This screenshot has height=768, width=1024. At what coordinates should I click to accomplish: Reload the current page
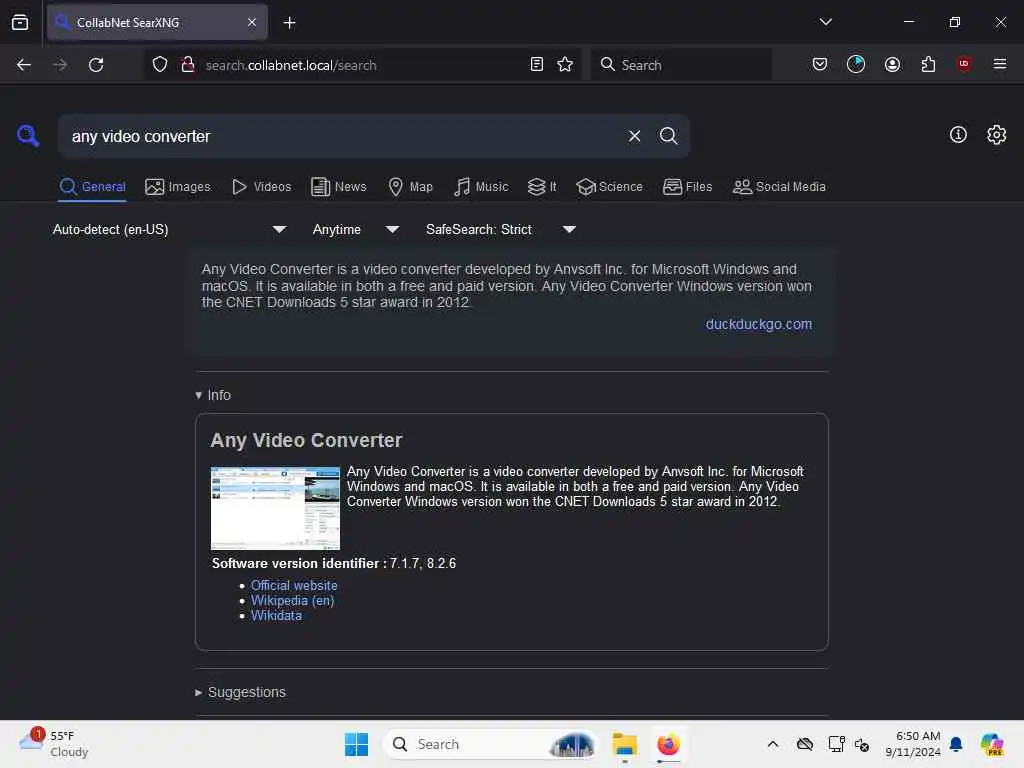click(96, 65)
